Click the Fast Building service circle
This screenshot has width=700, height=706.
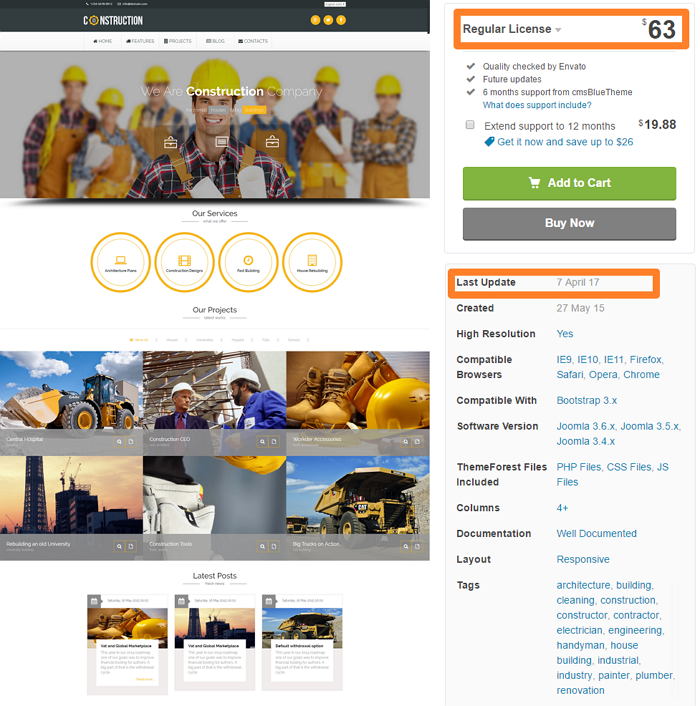pos(248,262)
